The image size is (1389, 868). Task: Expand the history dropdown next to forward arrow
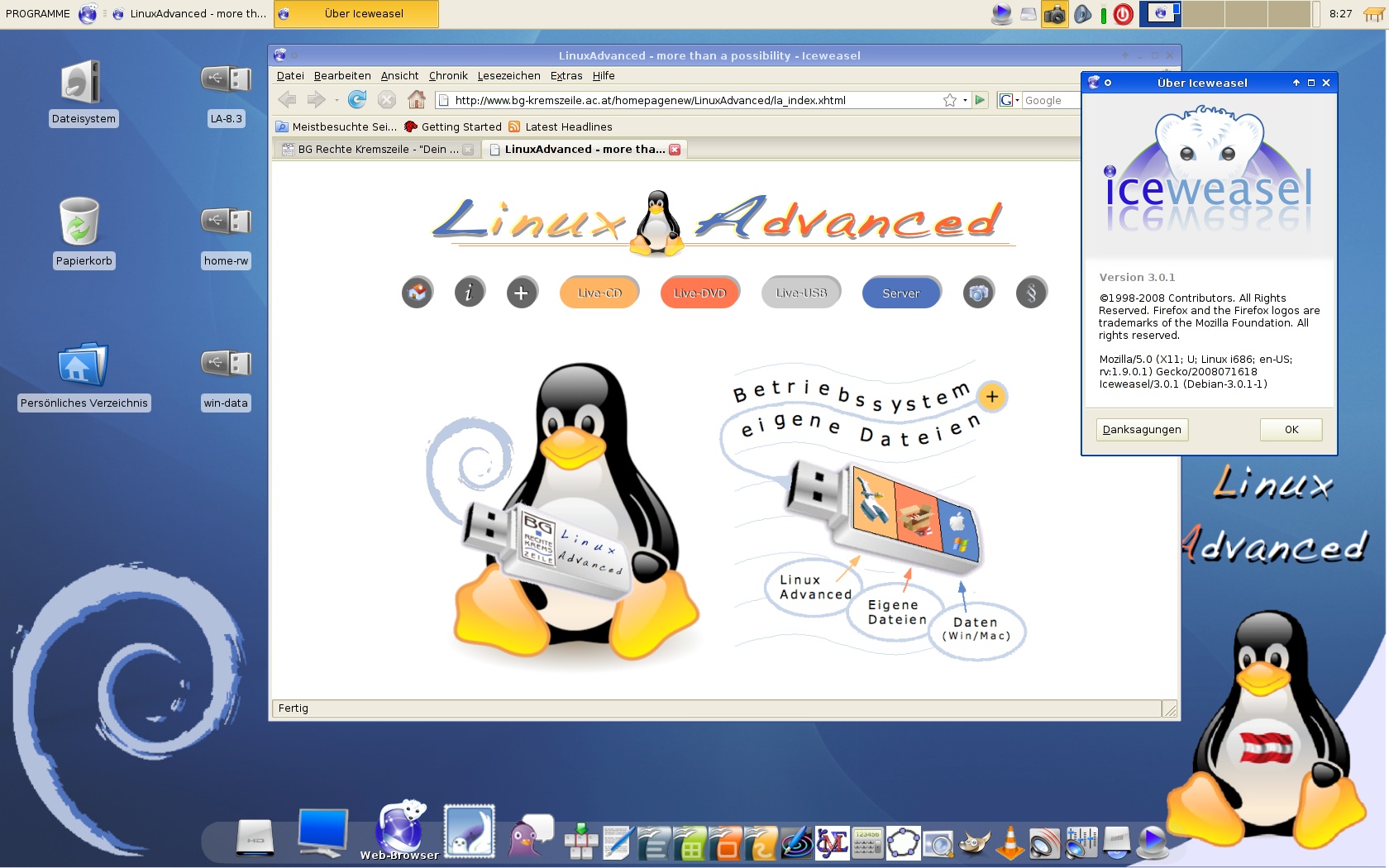[337, 101]
